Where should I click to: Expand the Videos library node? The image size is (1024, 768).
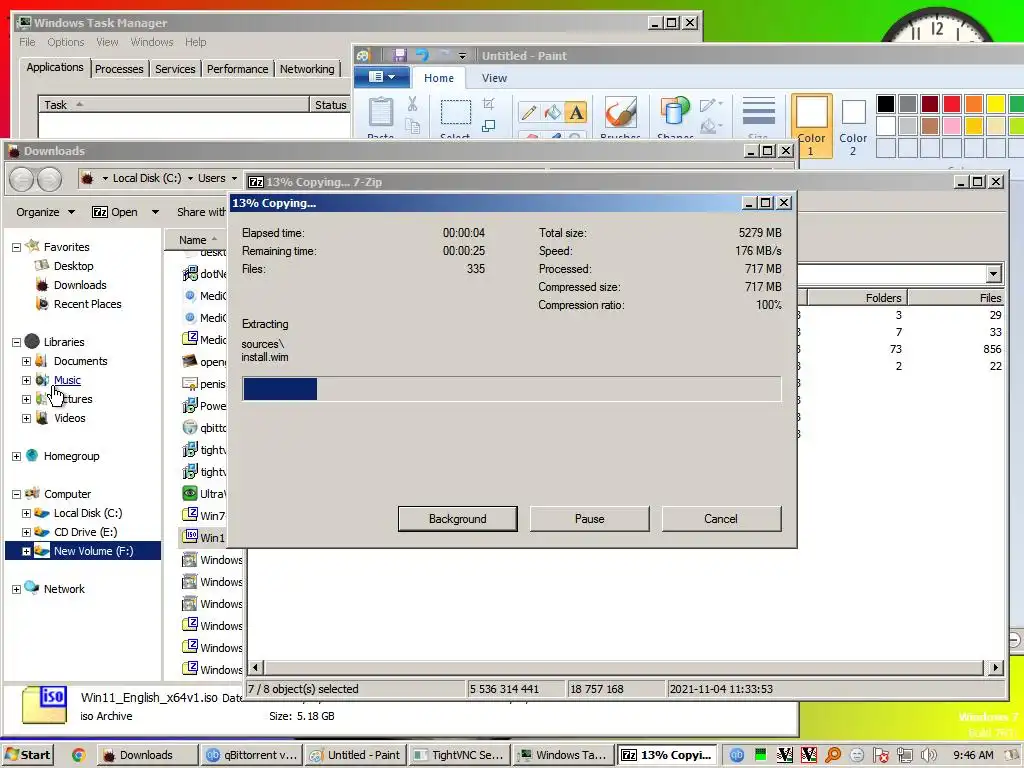pos(26,418)
